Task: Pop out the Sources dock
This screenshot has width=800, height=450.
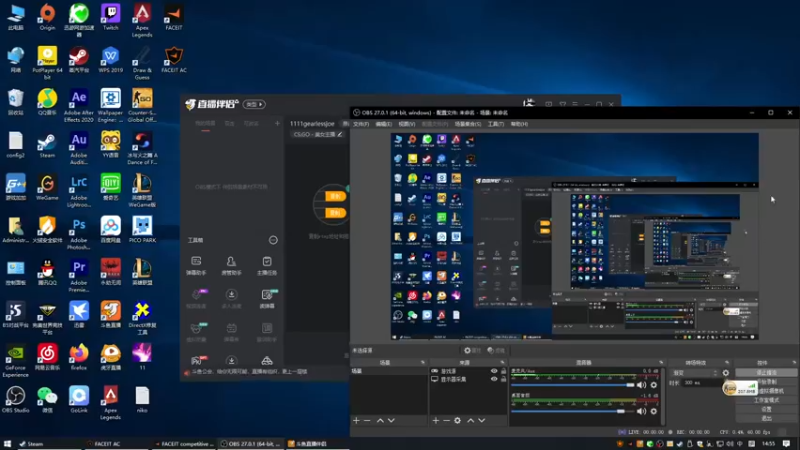Action: tap(502, 362)
